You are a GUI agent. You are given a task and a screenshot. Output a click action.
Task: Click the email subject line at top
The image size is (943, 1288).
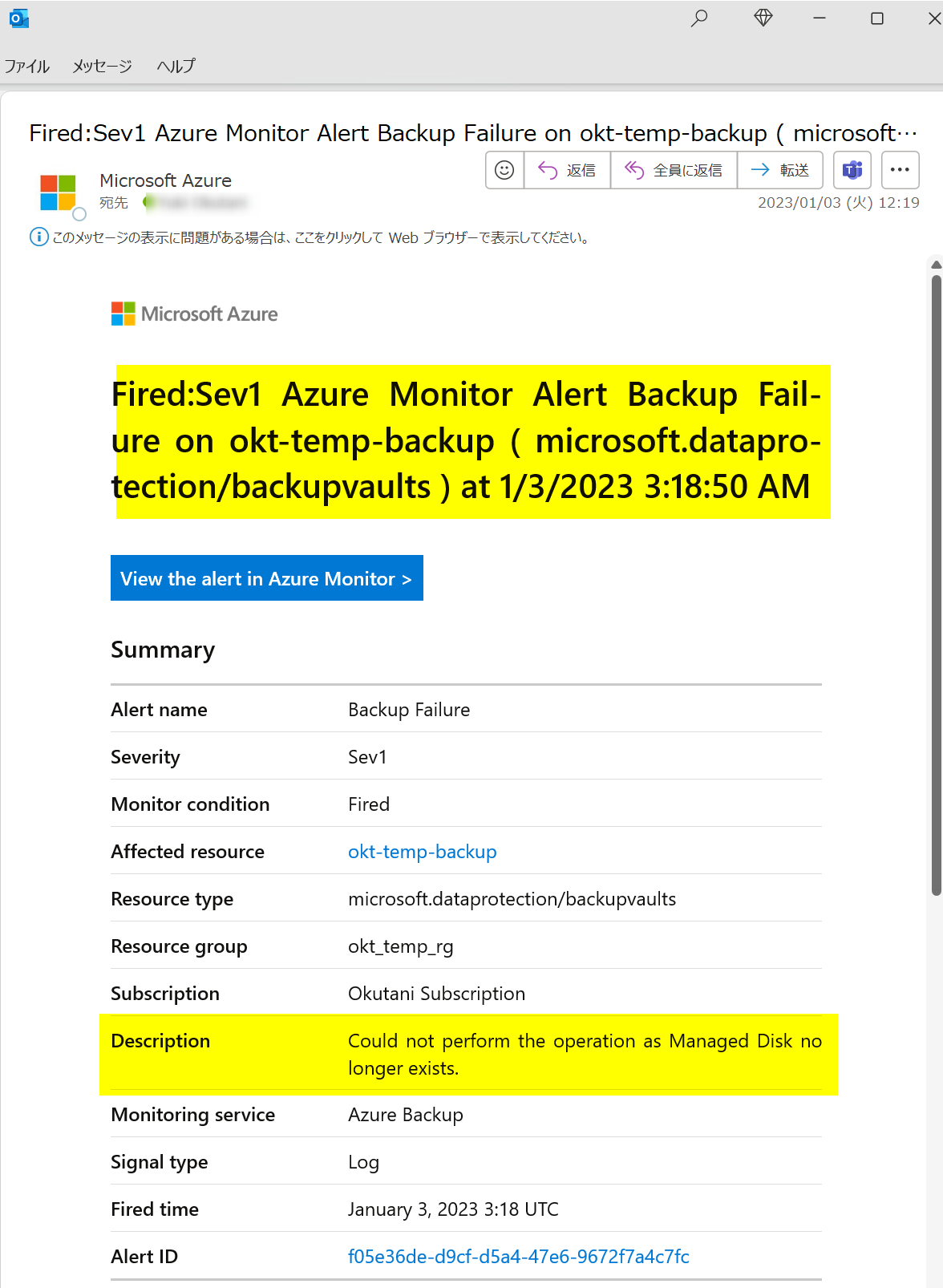473,133
